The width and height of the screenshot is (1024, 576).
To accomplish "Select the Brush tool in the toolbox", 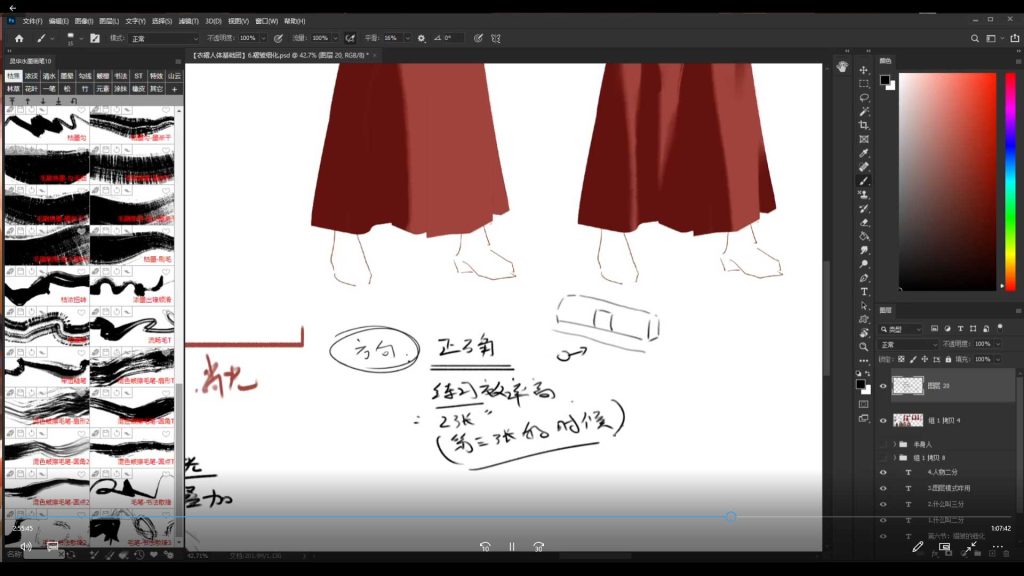I will (x=863, y=181).
